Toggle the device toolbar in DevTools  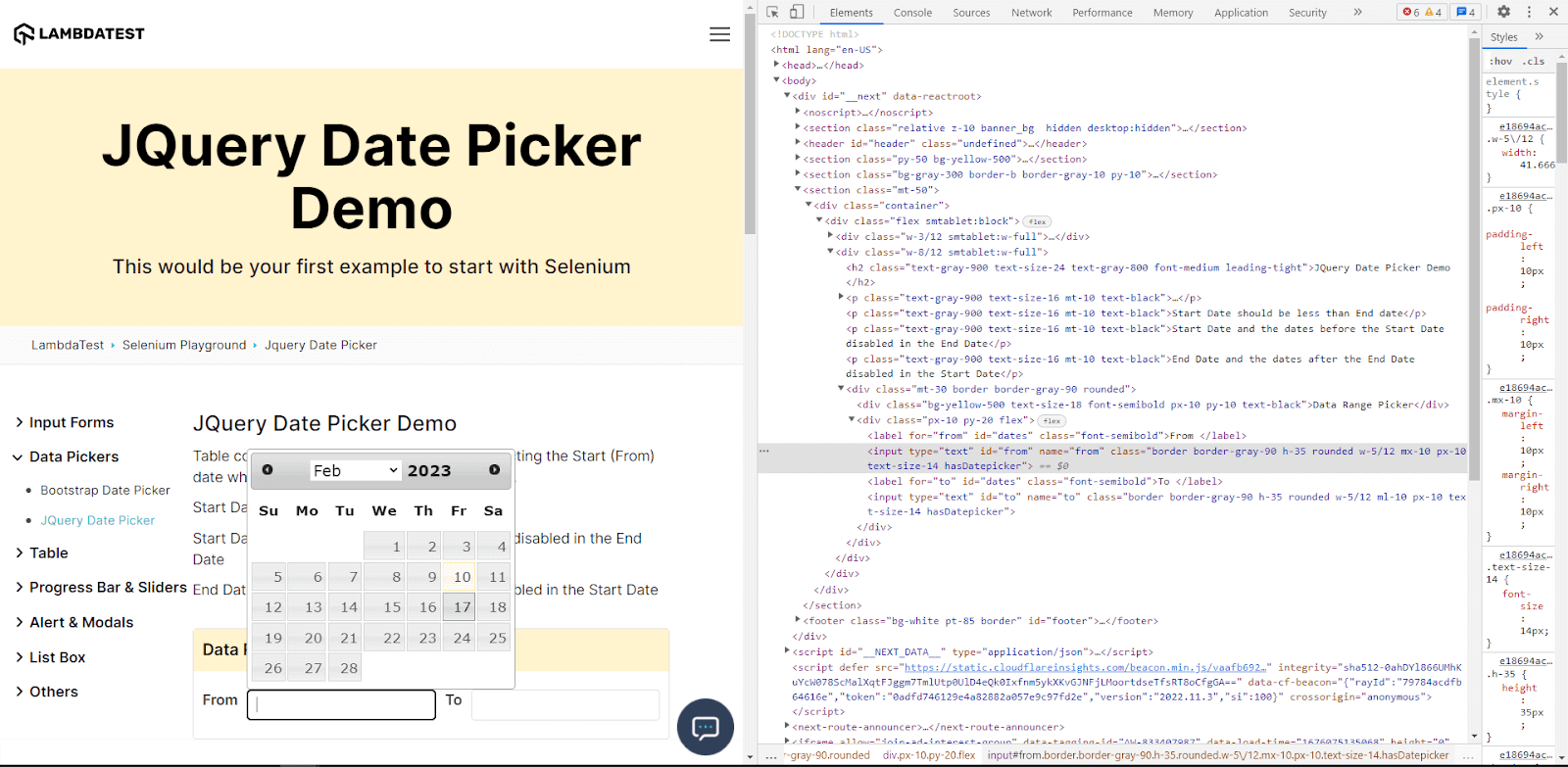(x=797, y=12)
